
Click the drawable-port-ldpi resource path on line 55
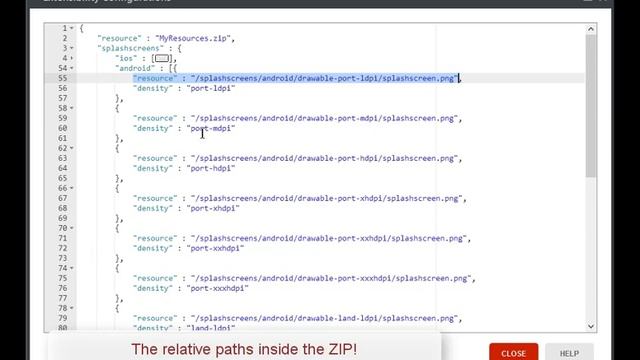click(x=324, y=78)
